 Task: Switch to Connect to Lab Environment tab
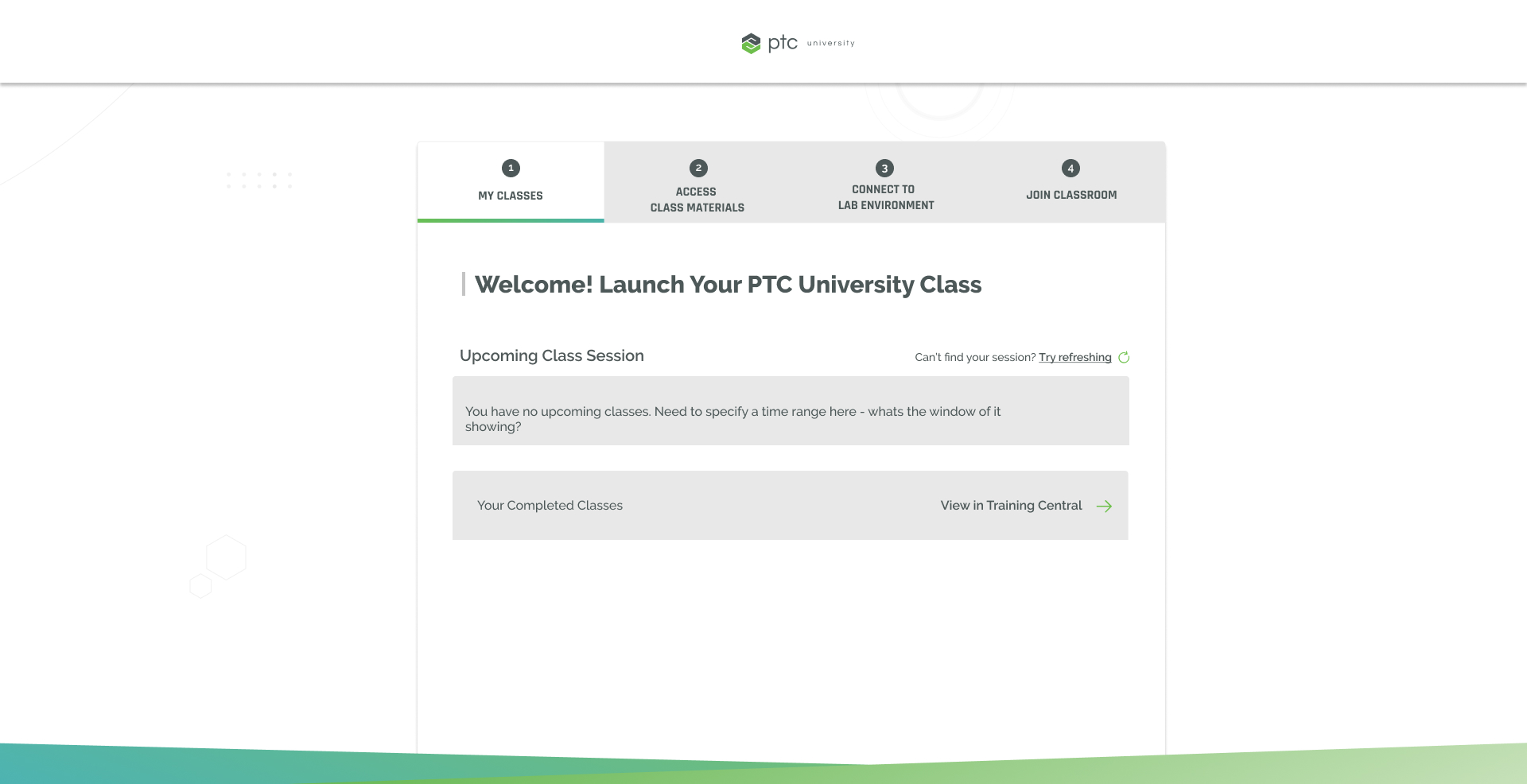tap(885, 182)
